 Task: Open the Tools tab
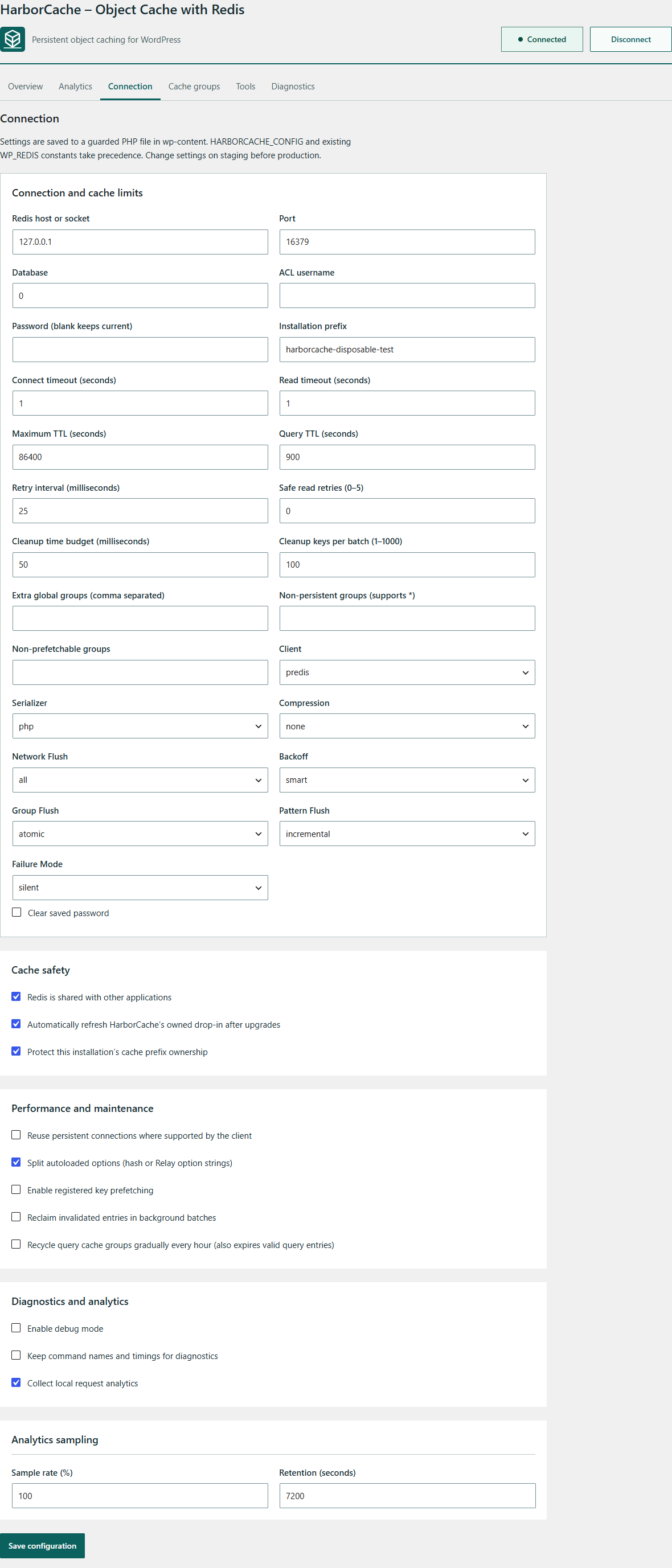[246, 87]
